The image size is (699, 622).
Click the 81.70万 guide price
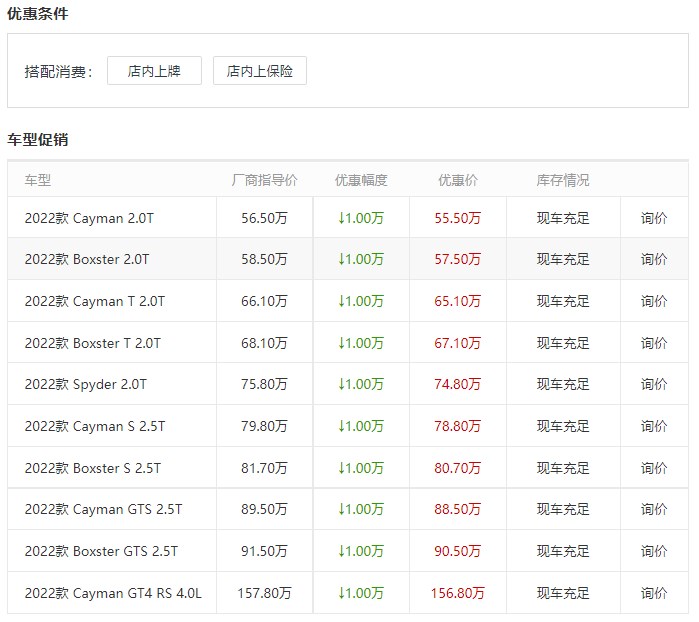pyautogui.click(x=264, y=468)
